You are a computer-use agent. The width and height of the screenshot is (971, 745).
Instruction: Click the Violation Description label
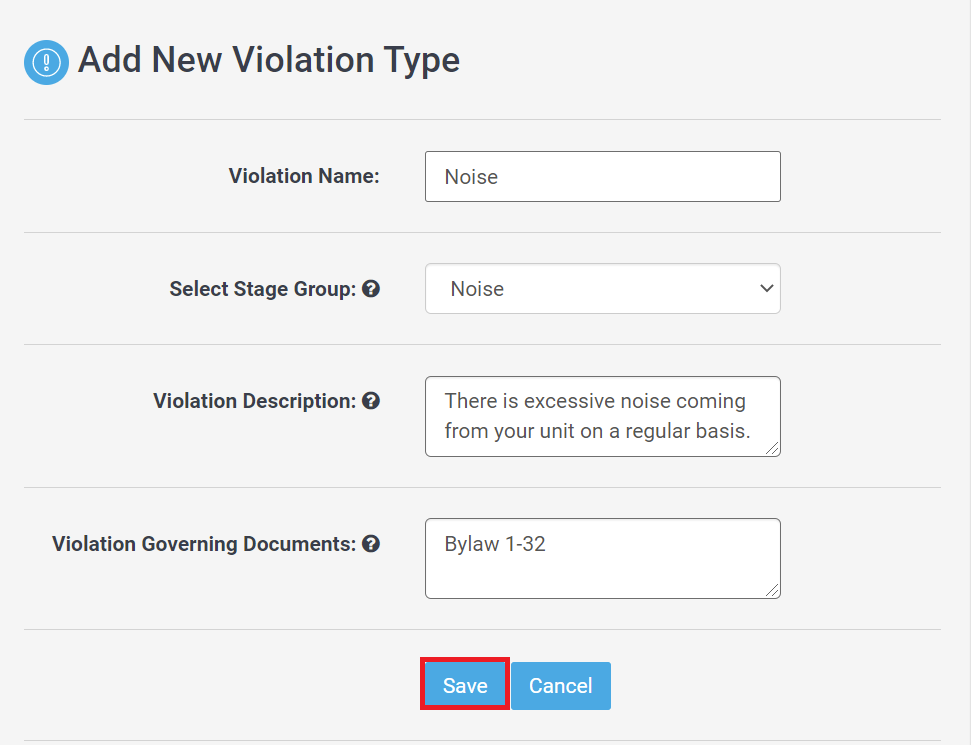click(x=255, y=401)
